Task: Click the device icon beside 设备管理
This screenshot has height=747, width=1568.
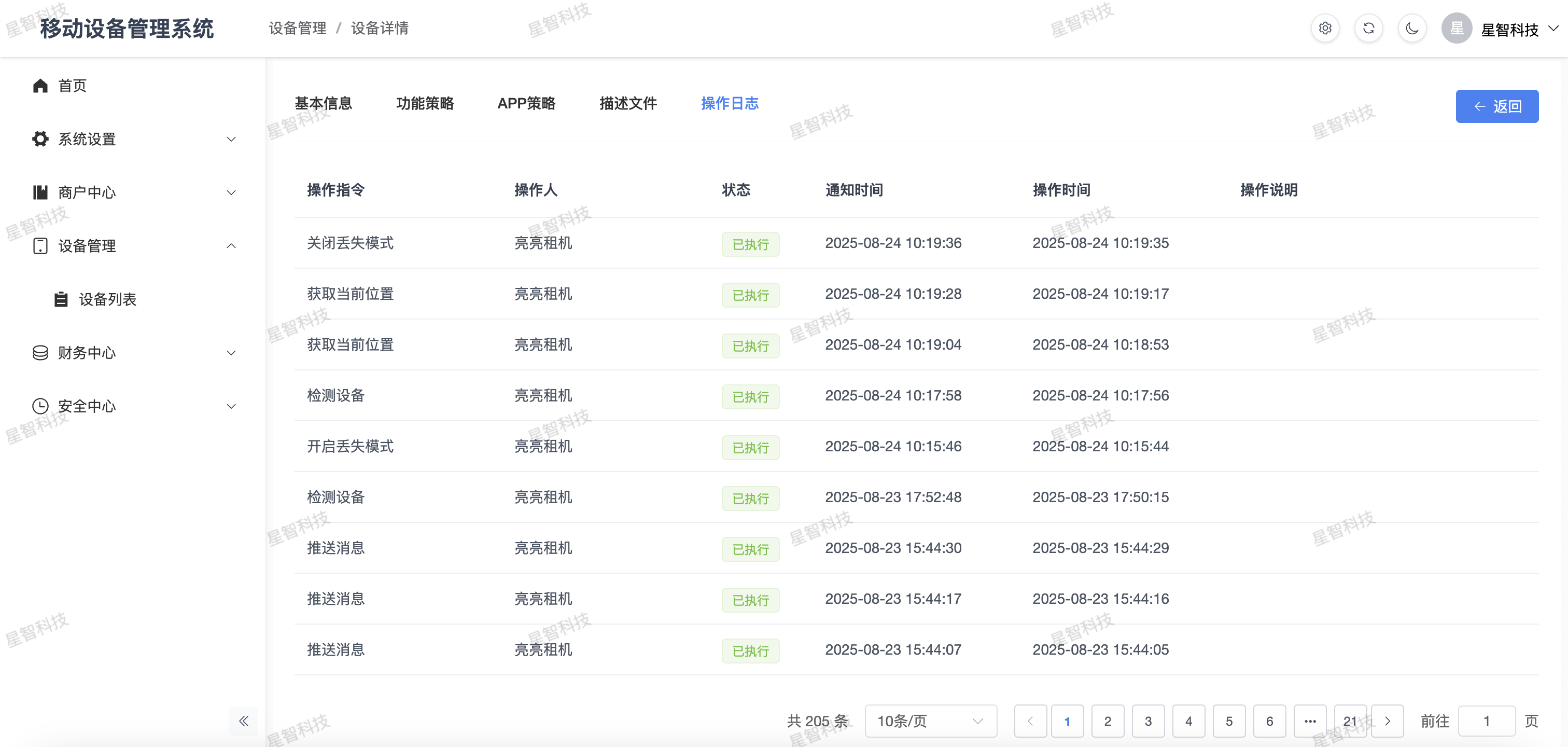Action: (x=40, y=246)
